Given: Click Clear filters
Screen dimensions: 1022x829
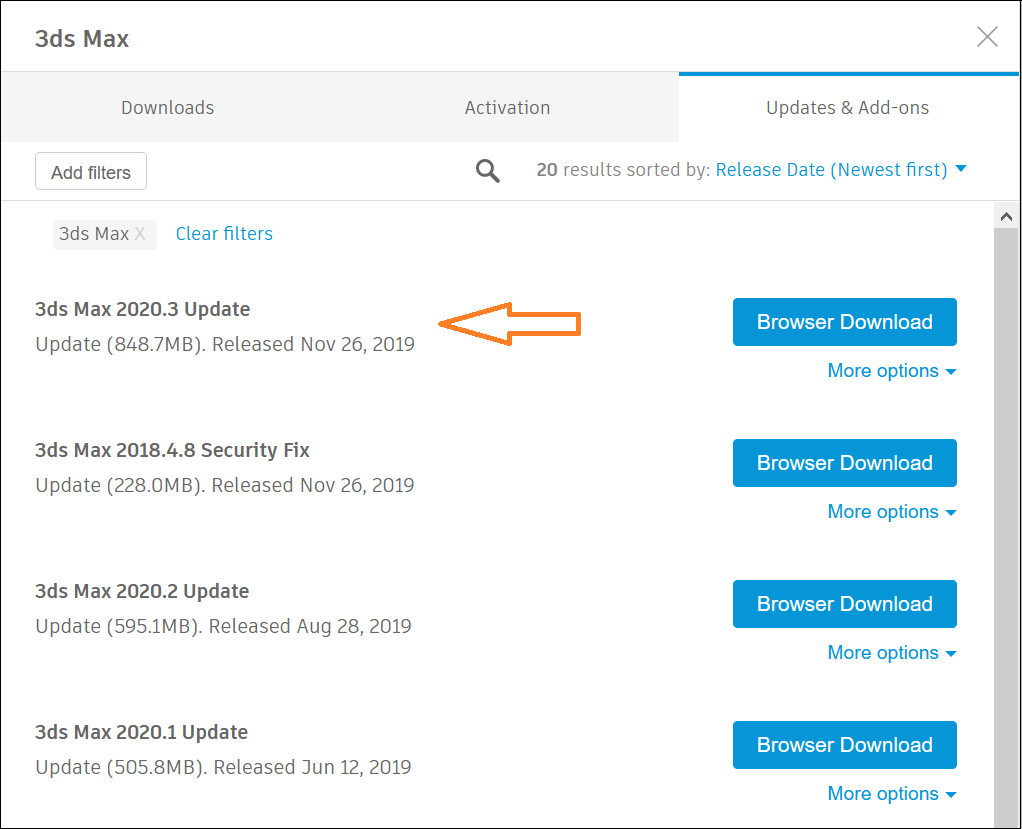Looking at the screenshot, I should [223, 233].
